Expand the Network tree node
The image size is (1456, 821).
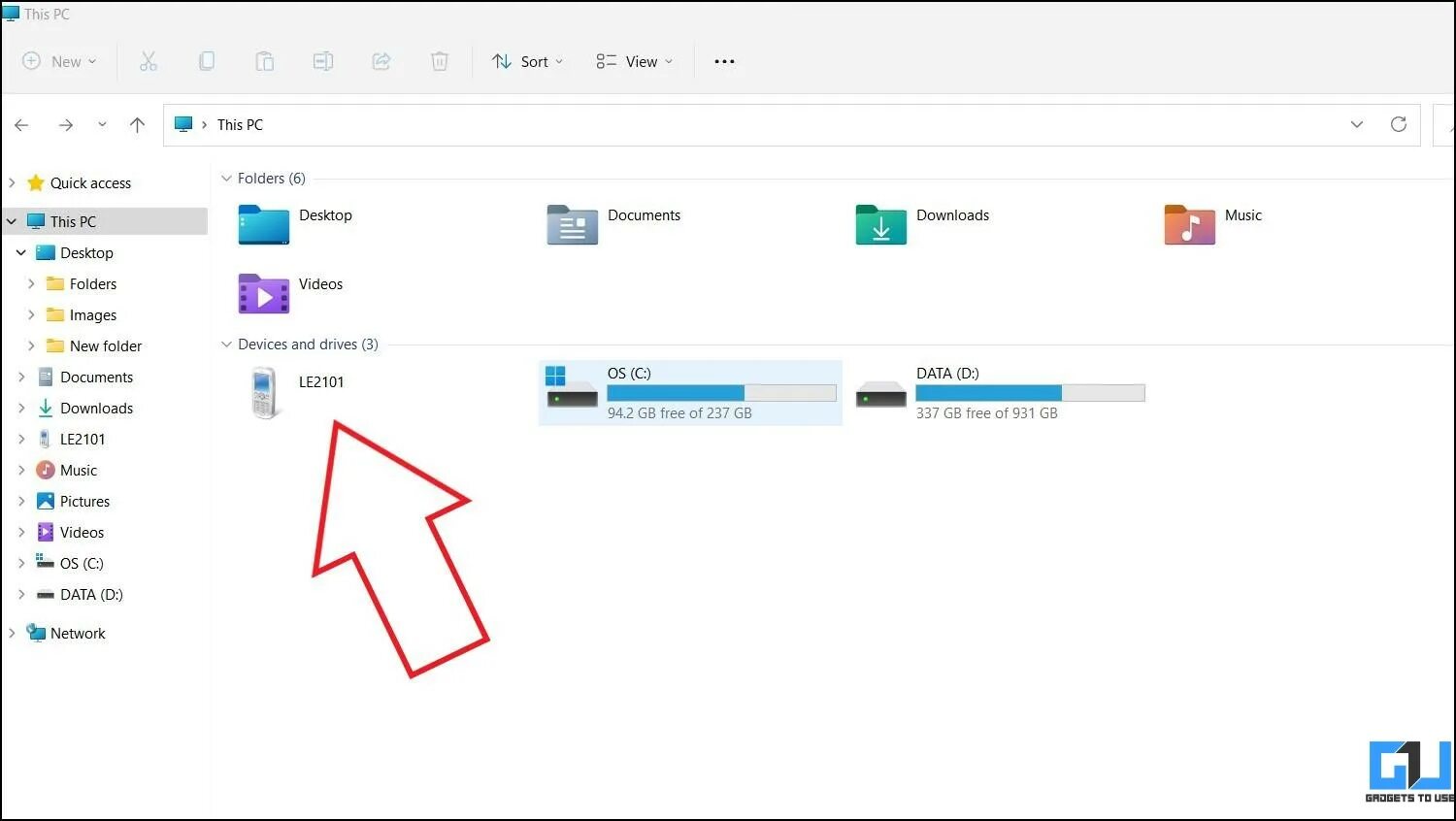point(12,633)
